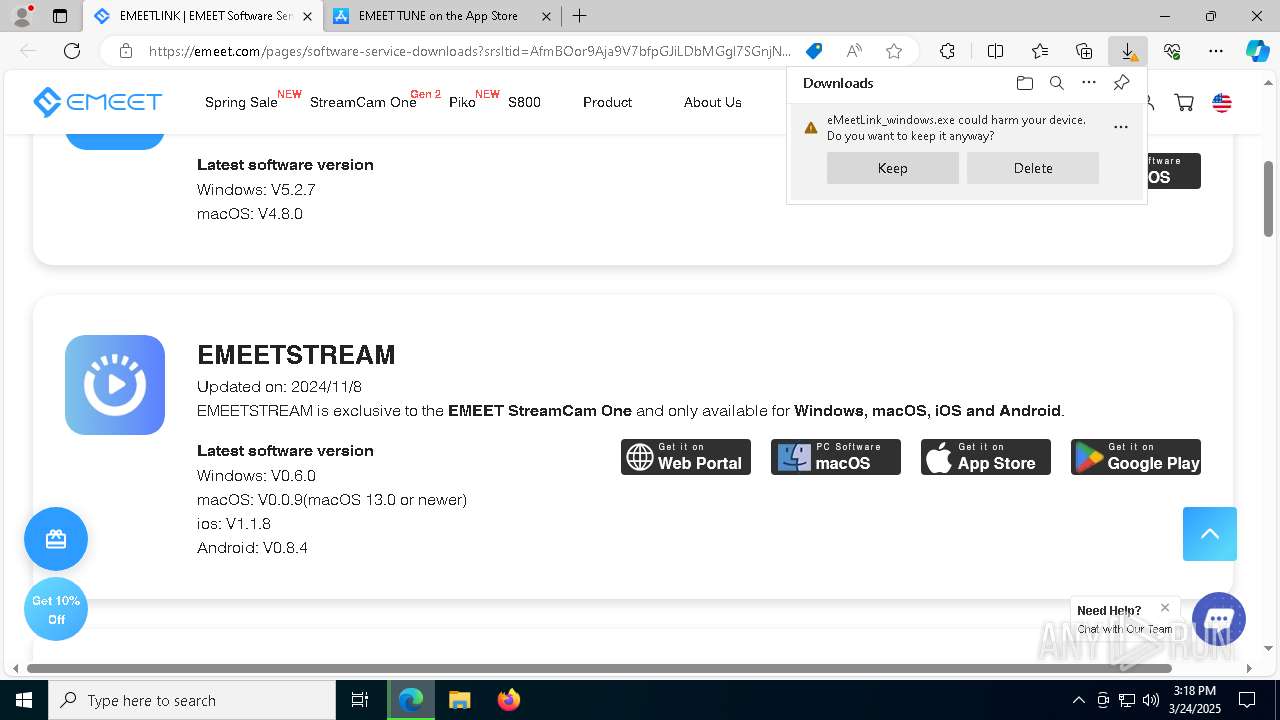This screenshot has width=1280, height=720.
Task: Jump back to top with arrow button
Action: click(x=1210, y=533)
